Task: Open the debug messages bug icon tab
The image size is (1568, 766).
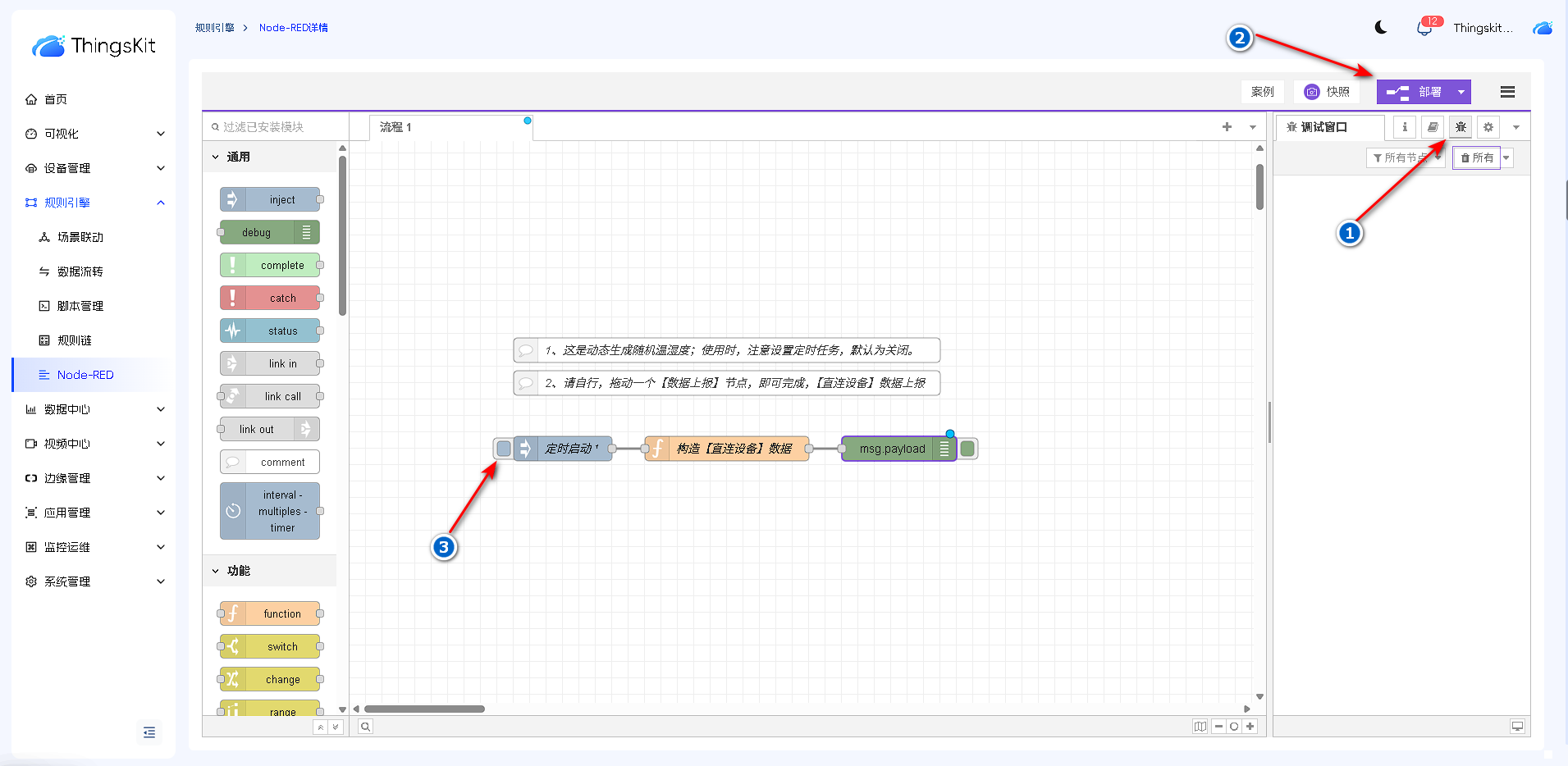Action: click(x=1461, y=127)
